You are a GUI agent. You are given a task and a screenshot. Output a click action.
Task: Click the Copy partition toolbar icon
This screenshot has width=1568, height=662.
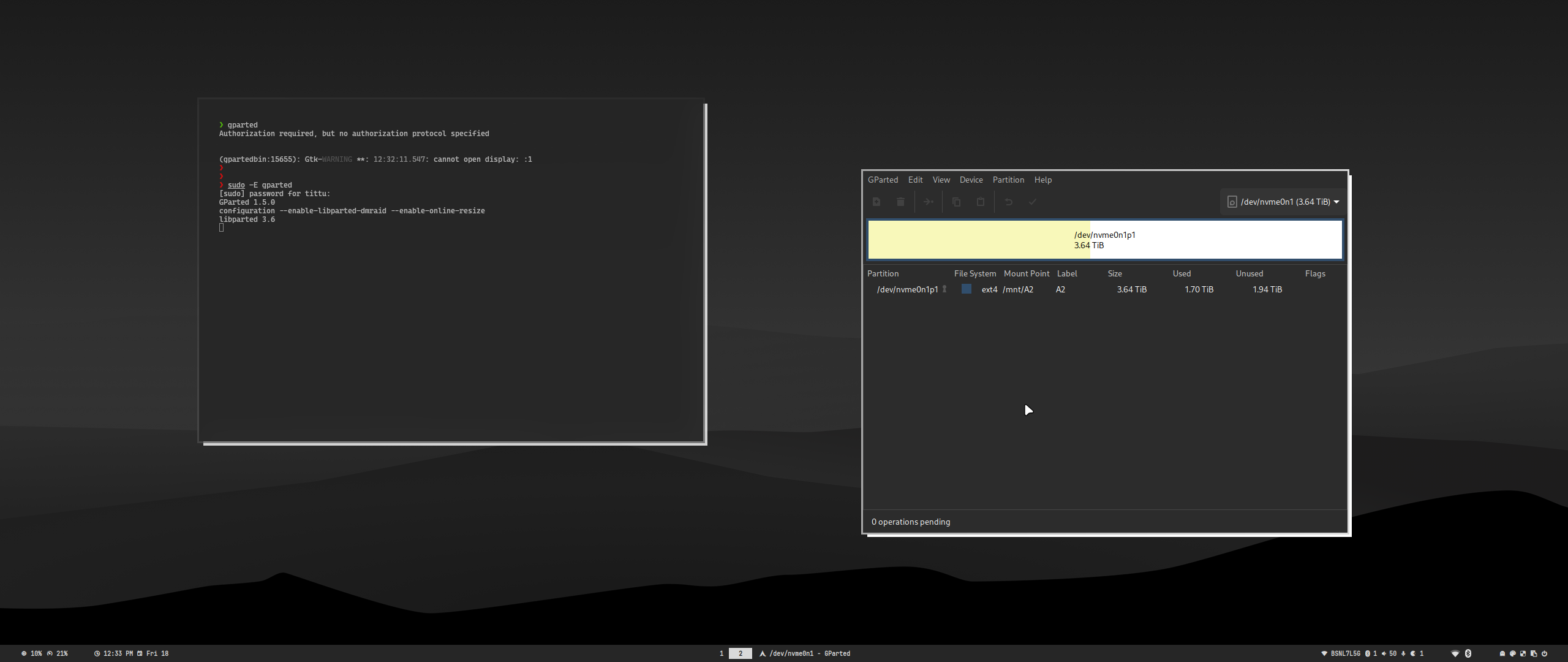pyautogui.click(x=956, y=202)
